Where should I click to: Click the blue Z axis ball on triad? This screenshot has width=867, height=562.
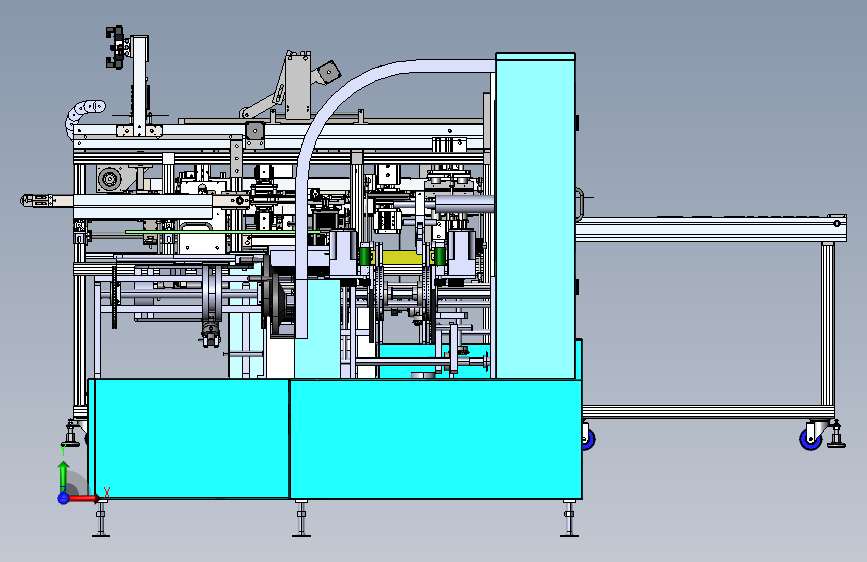tap(63, 498)
